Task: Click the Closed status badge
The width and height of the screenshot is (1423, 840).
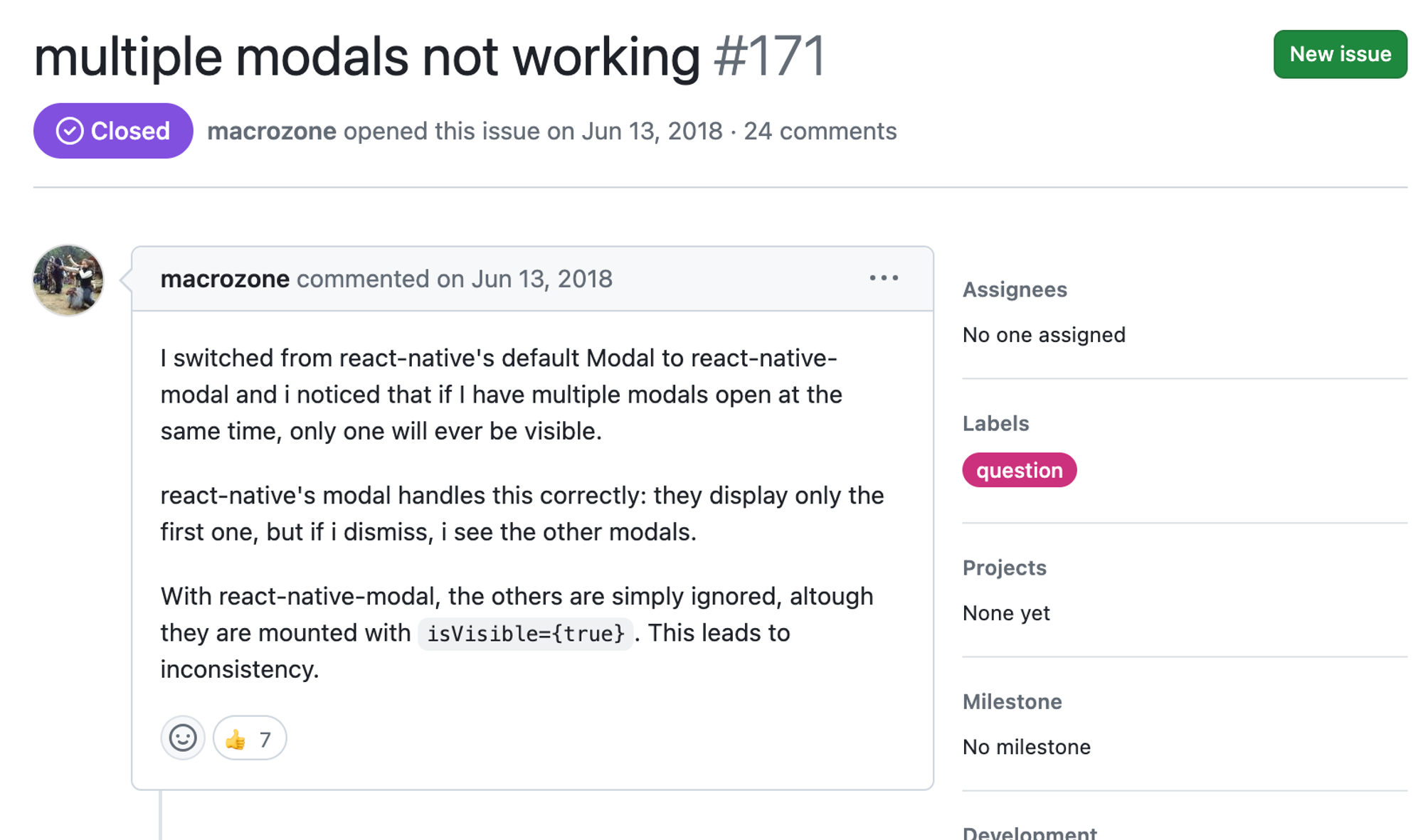Action: [113, 131]
